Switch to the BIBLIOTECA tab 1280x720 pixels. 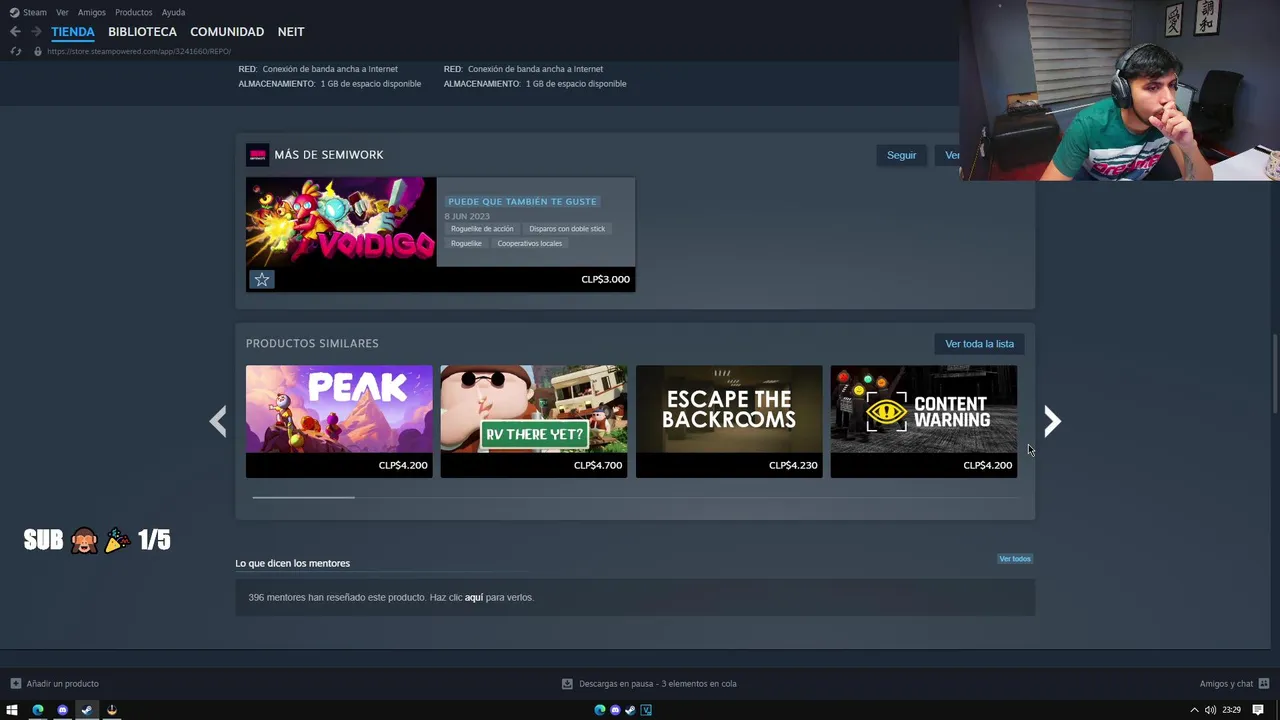(142, 32)
